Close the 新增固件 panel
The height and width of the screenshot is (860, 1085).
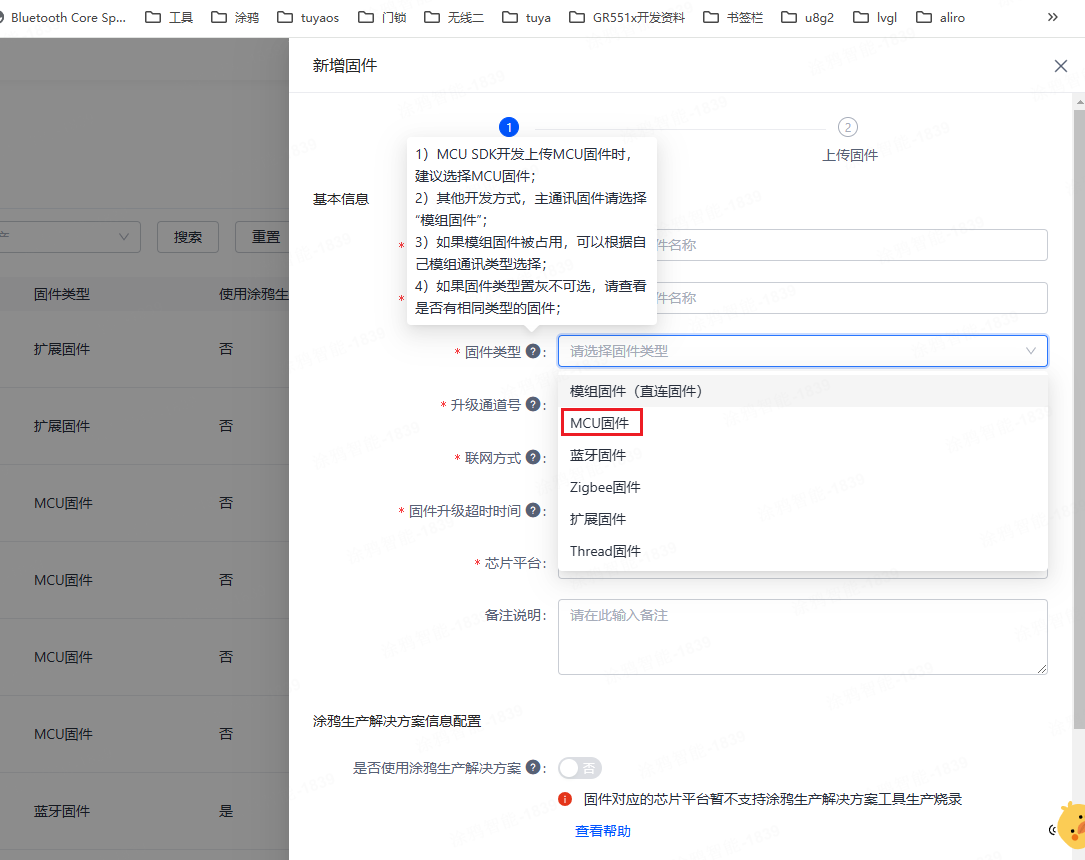point(1061,66)
